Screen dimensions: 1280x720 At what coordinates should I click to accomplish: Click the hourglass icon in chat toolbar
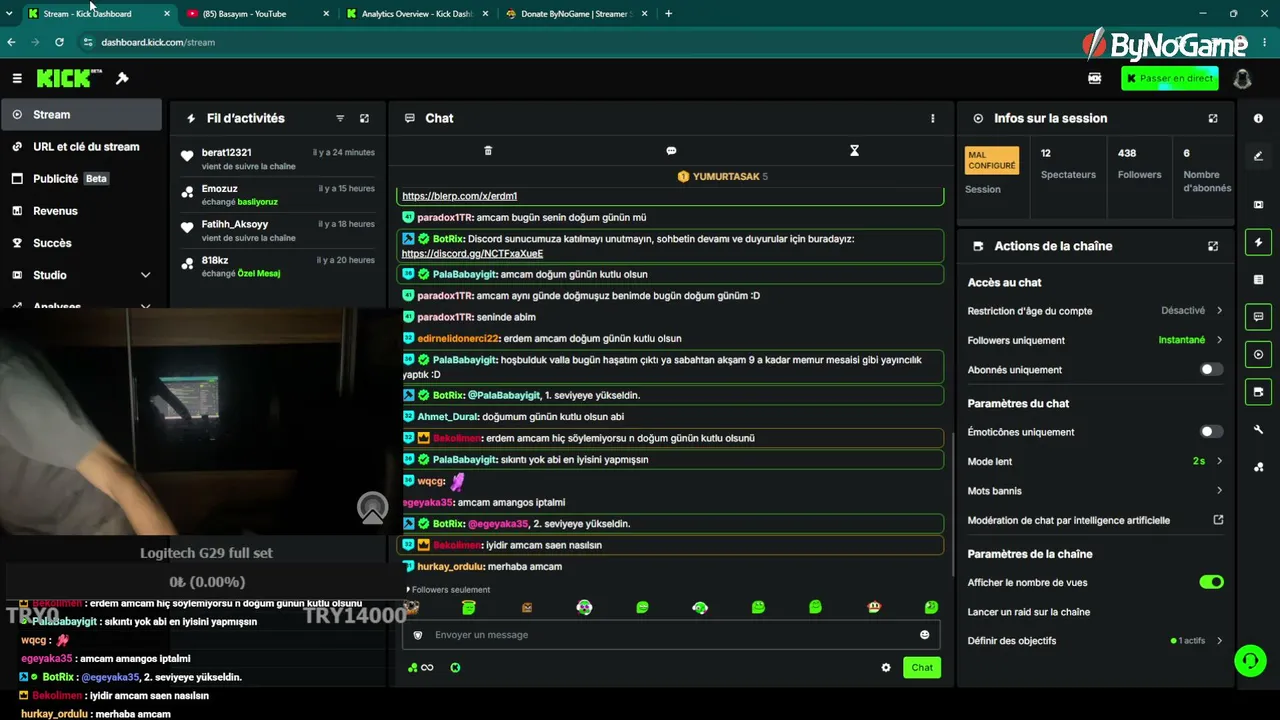pyautogui.click(x=854, y=150)
